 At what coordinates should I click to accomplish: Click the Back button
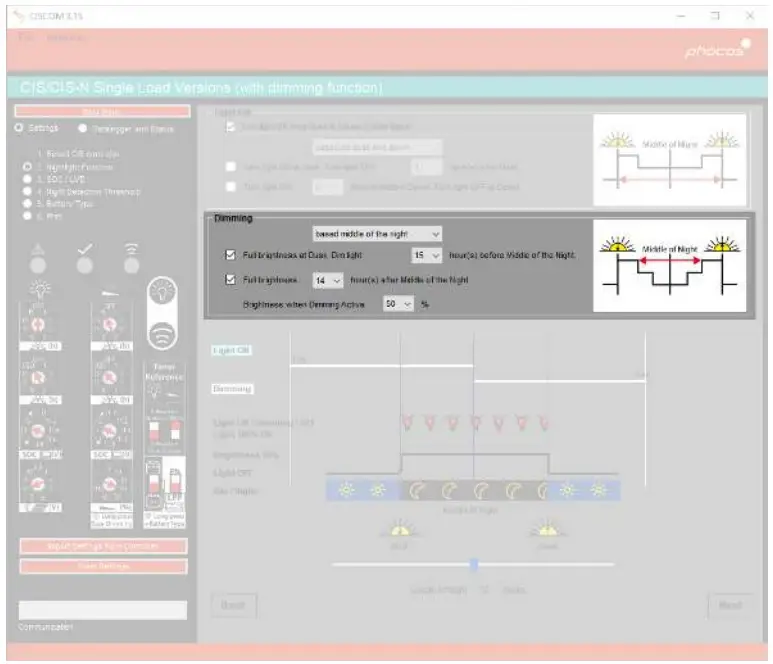point(234,605)
